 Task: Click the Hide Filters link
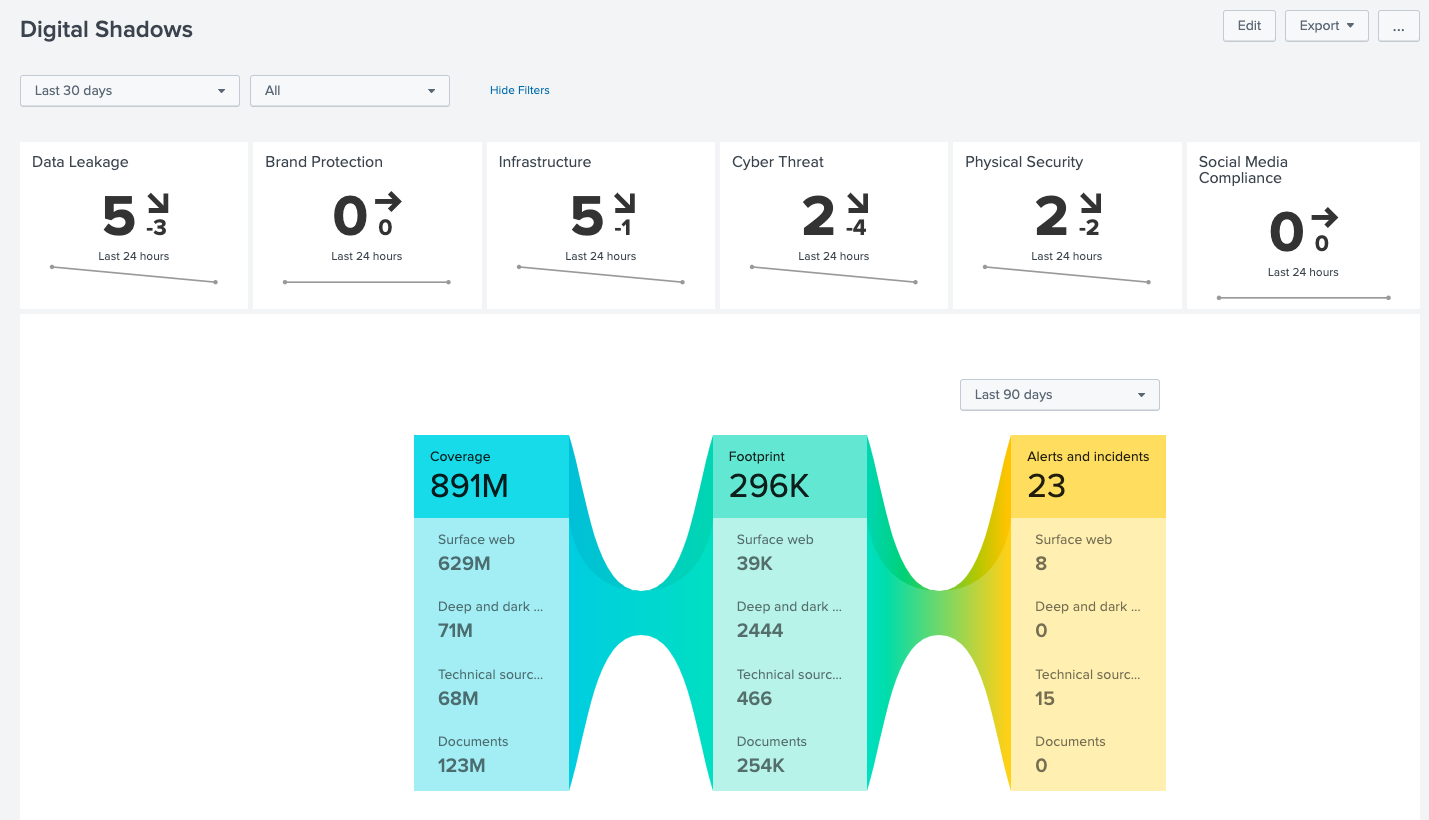[x=519, y=91]
